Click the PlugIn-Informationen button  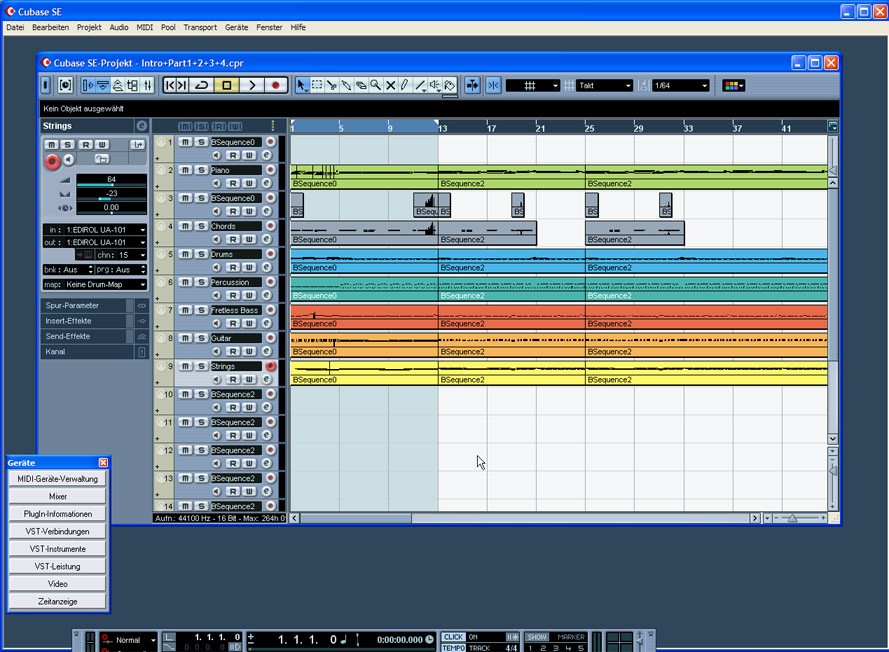58,514
